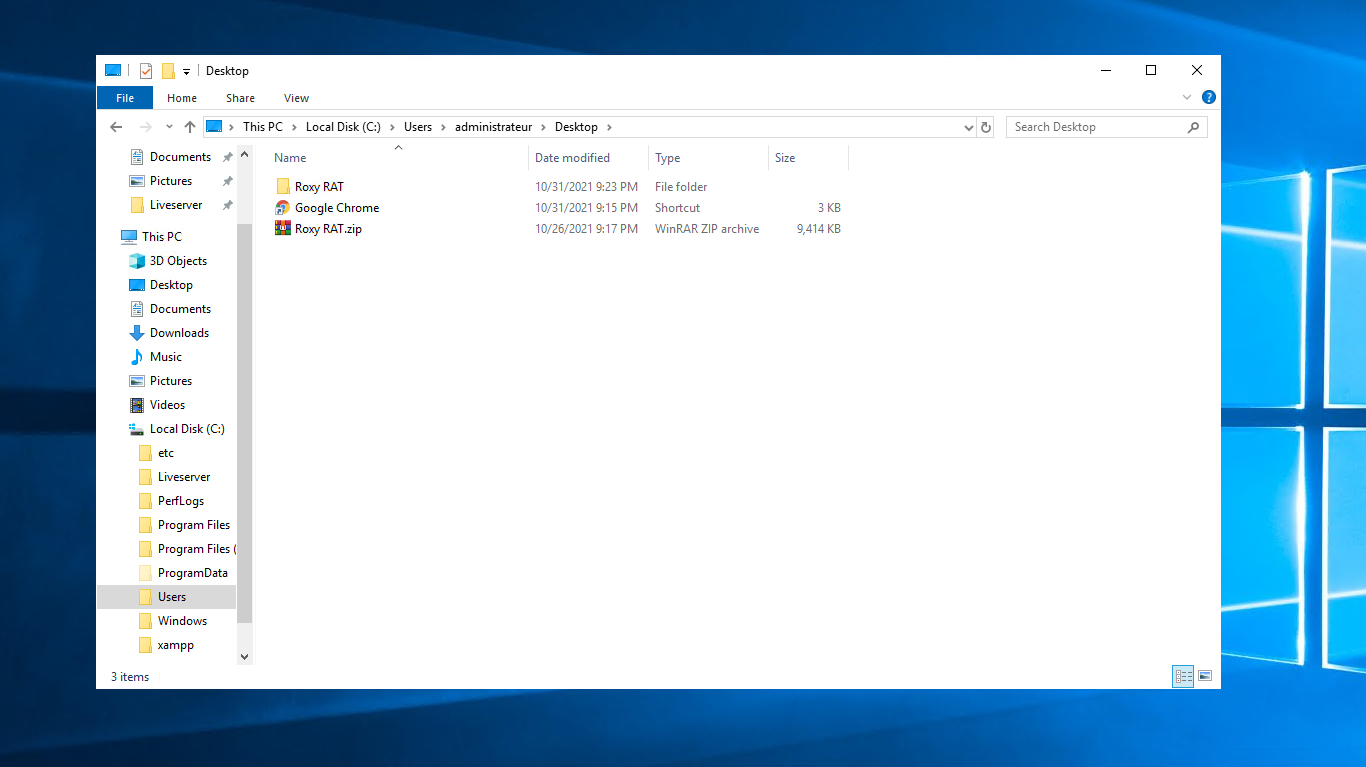Switch to details view in status bar
1366x767 pixels.
[x=1183, y=676]
